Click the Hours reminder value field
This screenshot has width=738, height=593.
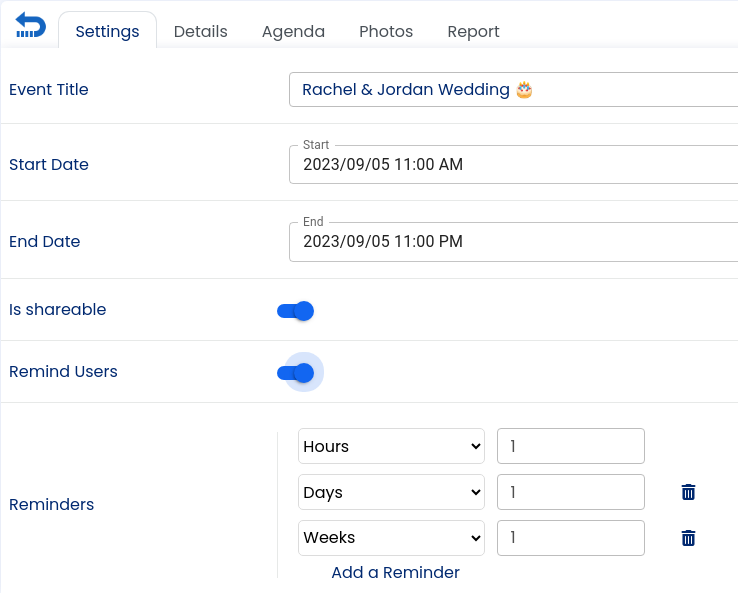click(570, 447)
